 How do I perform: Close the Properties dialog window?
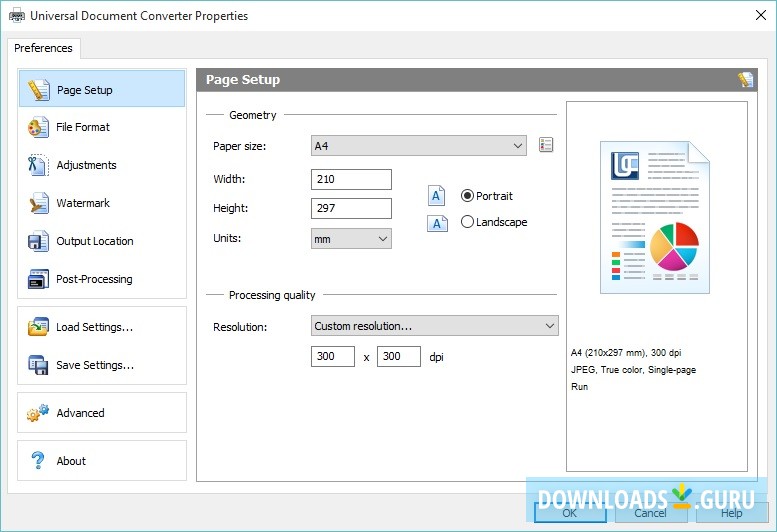(x=761, y=15)
